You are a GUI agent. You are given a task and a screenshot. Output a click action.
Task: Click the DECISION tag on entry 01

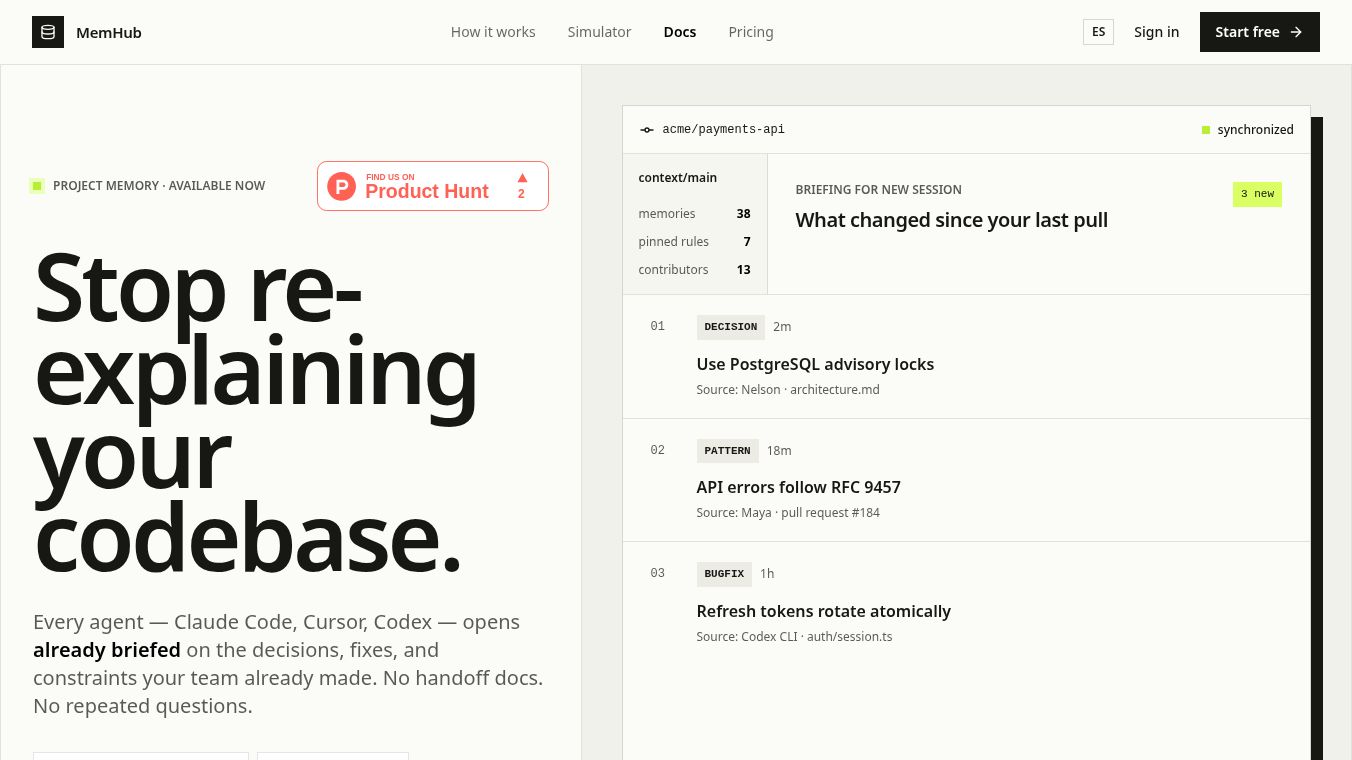point(731,327)
